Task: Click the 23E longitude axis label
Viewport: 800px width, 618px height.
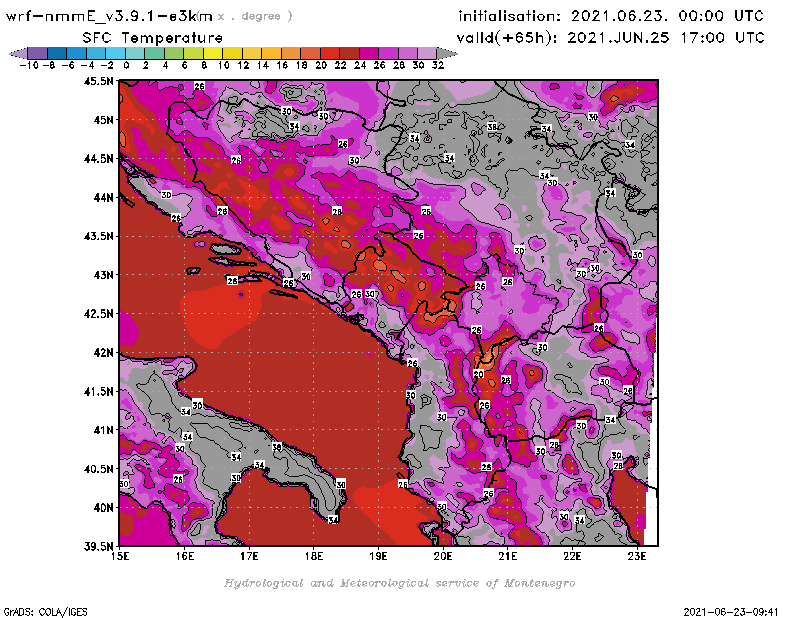Action: pyautogui.click(x=637, y=556)
